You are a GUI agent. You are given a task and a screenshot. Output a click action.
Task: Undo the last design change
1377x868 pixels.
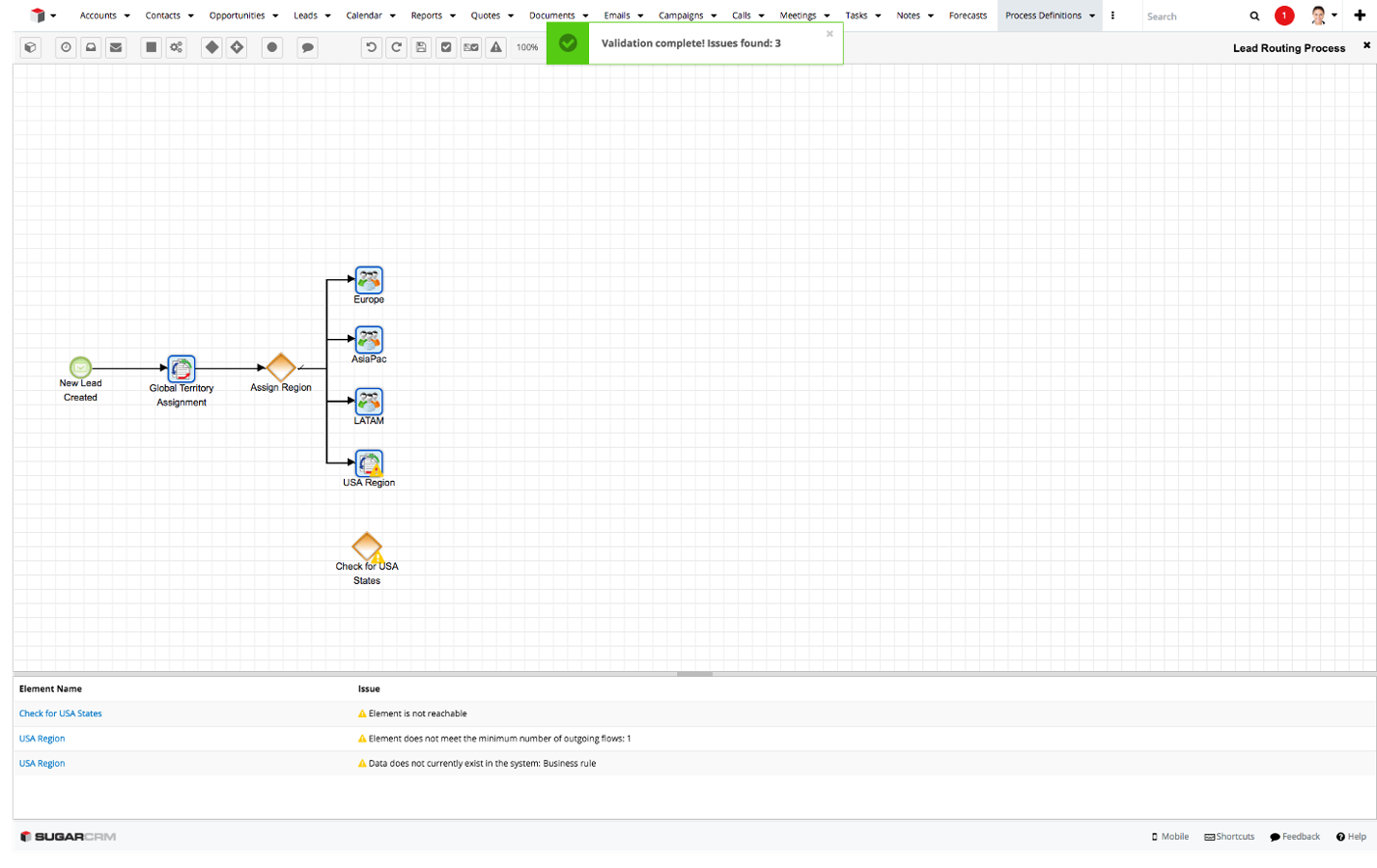[x=371, y=47]
